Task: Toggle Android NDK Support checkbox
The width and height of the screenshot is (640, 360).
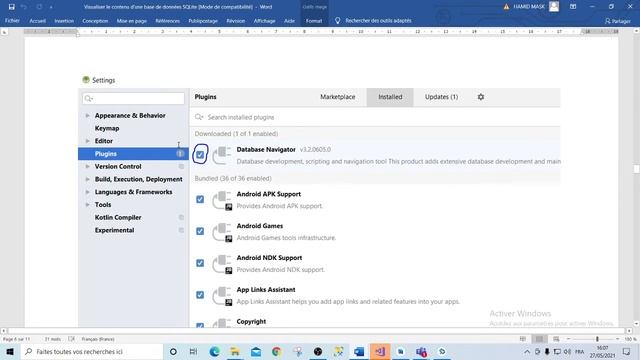Action: coord(200,263)
